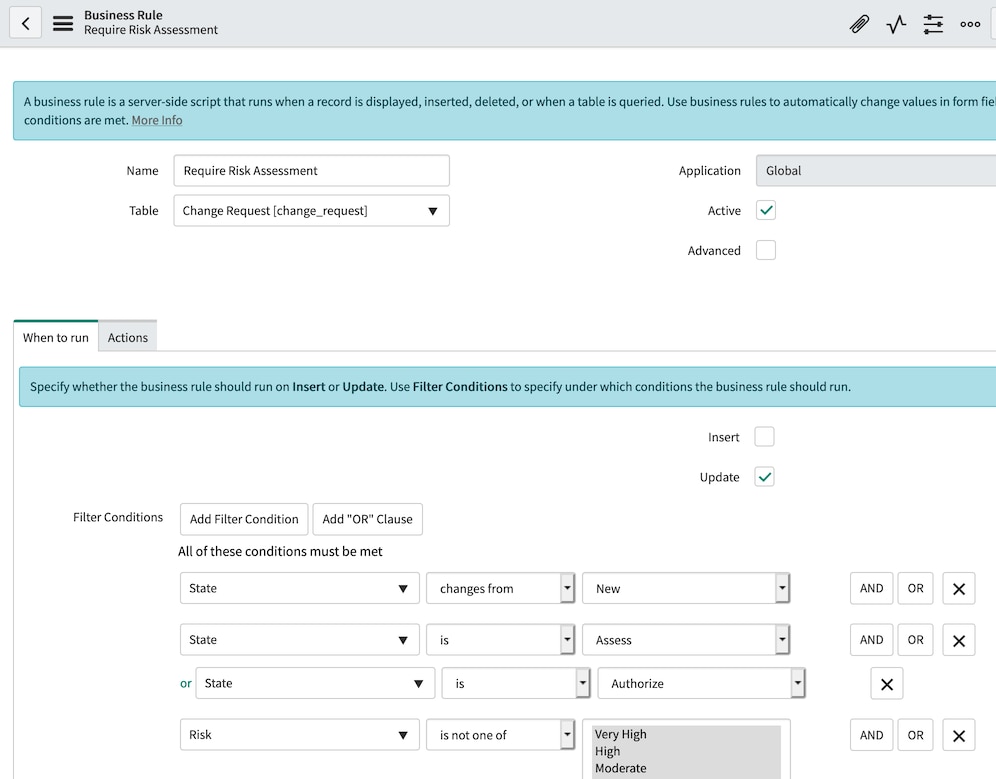Open the form context menu hamburger icon
Viewport: 996px width, 779px height.
coord(62,22)
